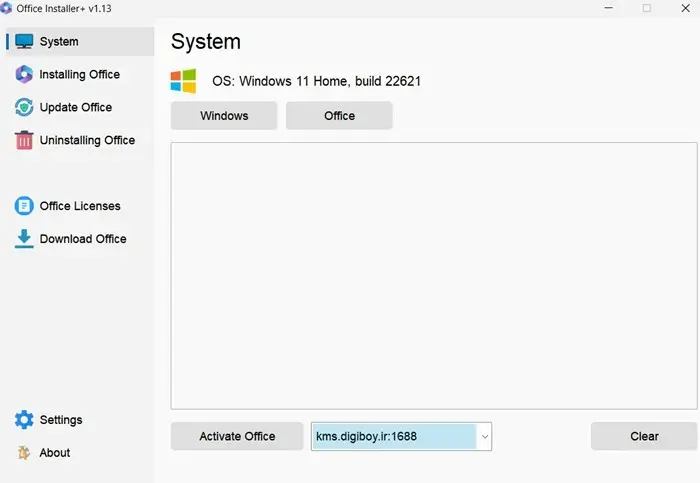The image size is (700, 483).
Task: Click the Office Licenses document icon
Action: coord(24,206)
